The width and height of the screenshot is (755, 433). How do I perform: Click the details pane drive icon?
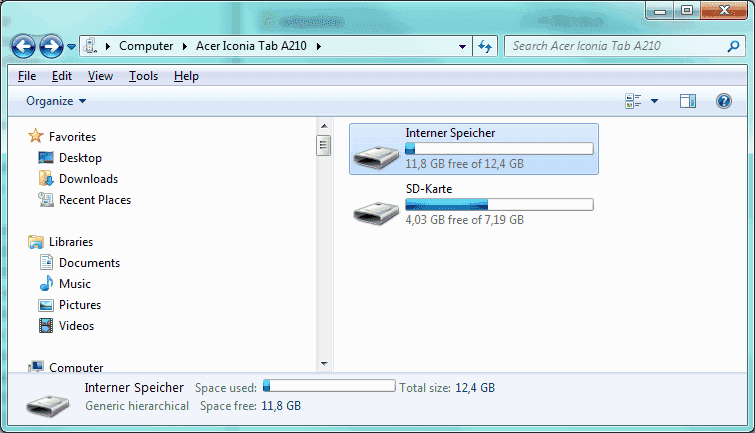click(x=48, y=405)
